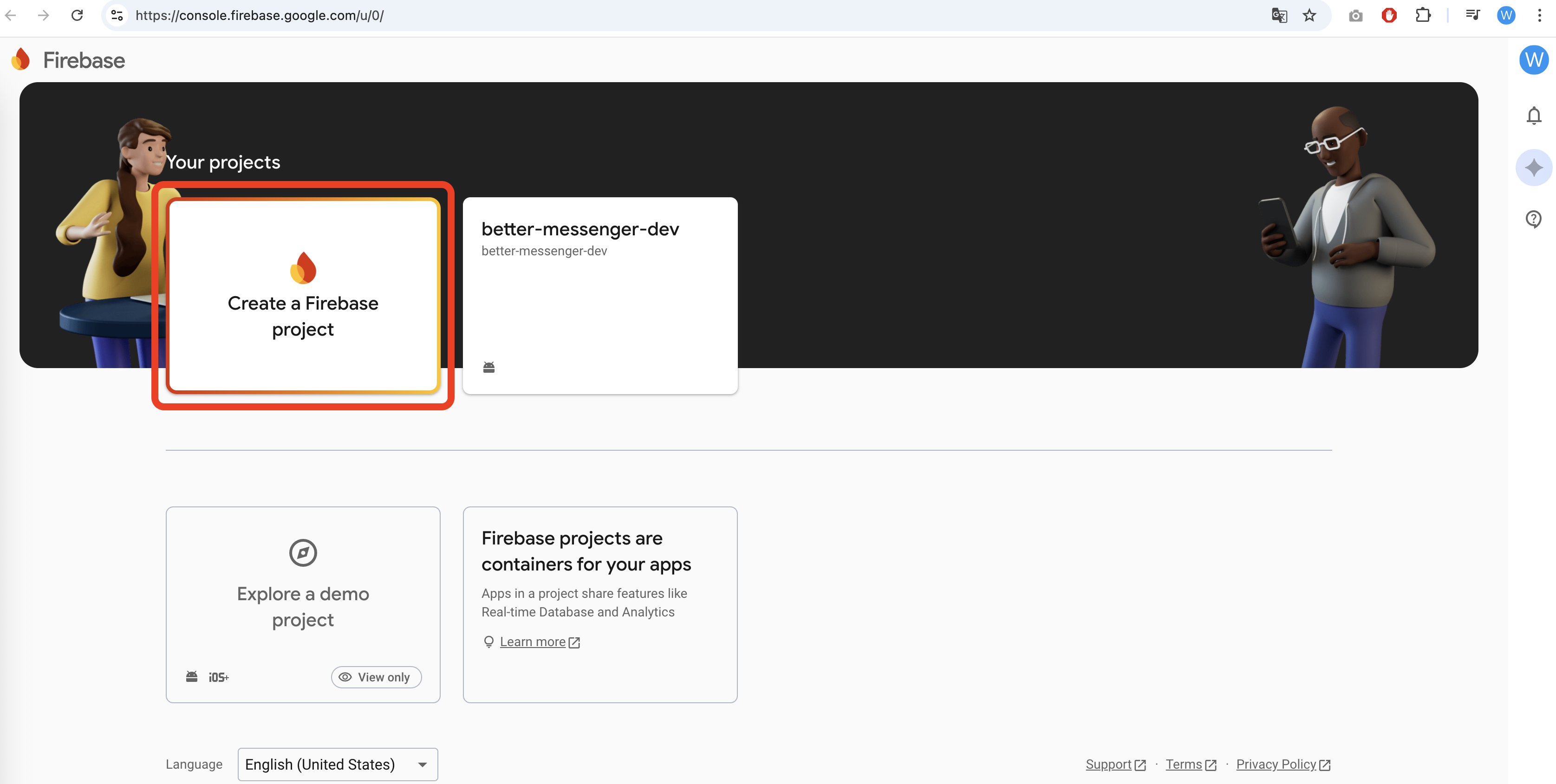
Task: Reload the Firebase console page
Action: click(x=77, y=15)
